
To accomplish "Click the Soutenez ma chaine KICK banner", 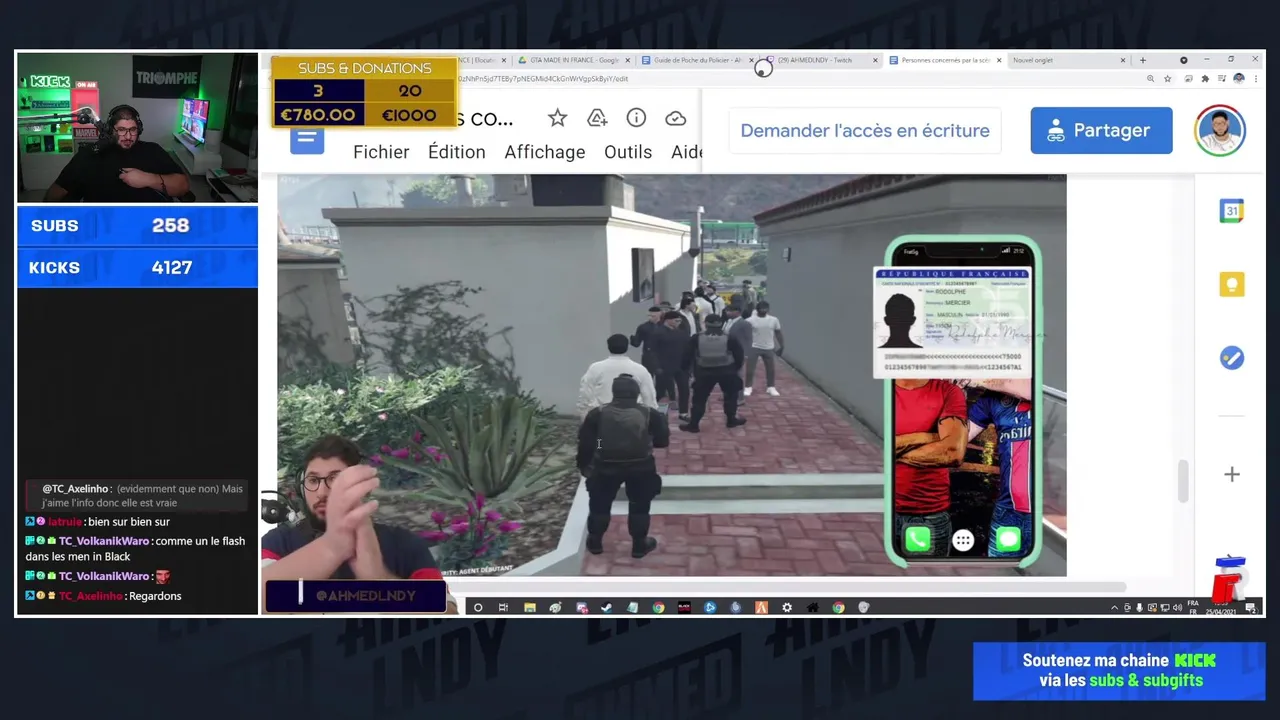I will tap(1119, 670).
